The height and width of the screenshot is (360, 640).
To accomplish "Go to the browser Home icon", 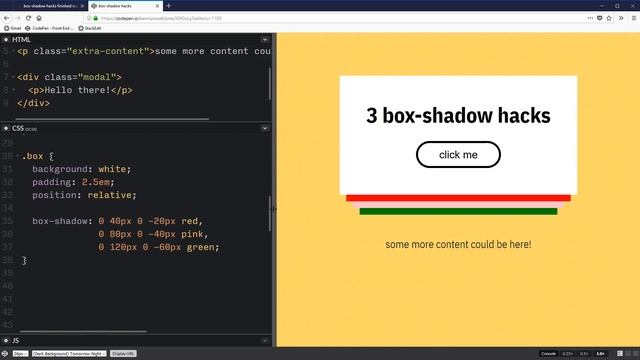I will click(x=39, y=18).
